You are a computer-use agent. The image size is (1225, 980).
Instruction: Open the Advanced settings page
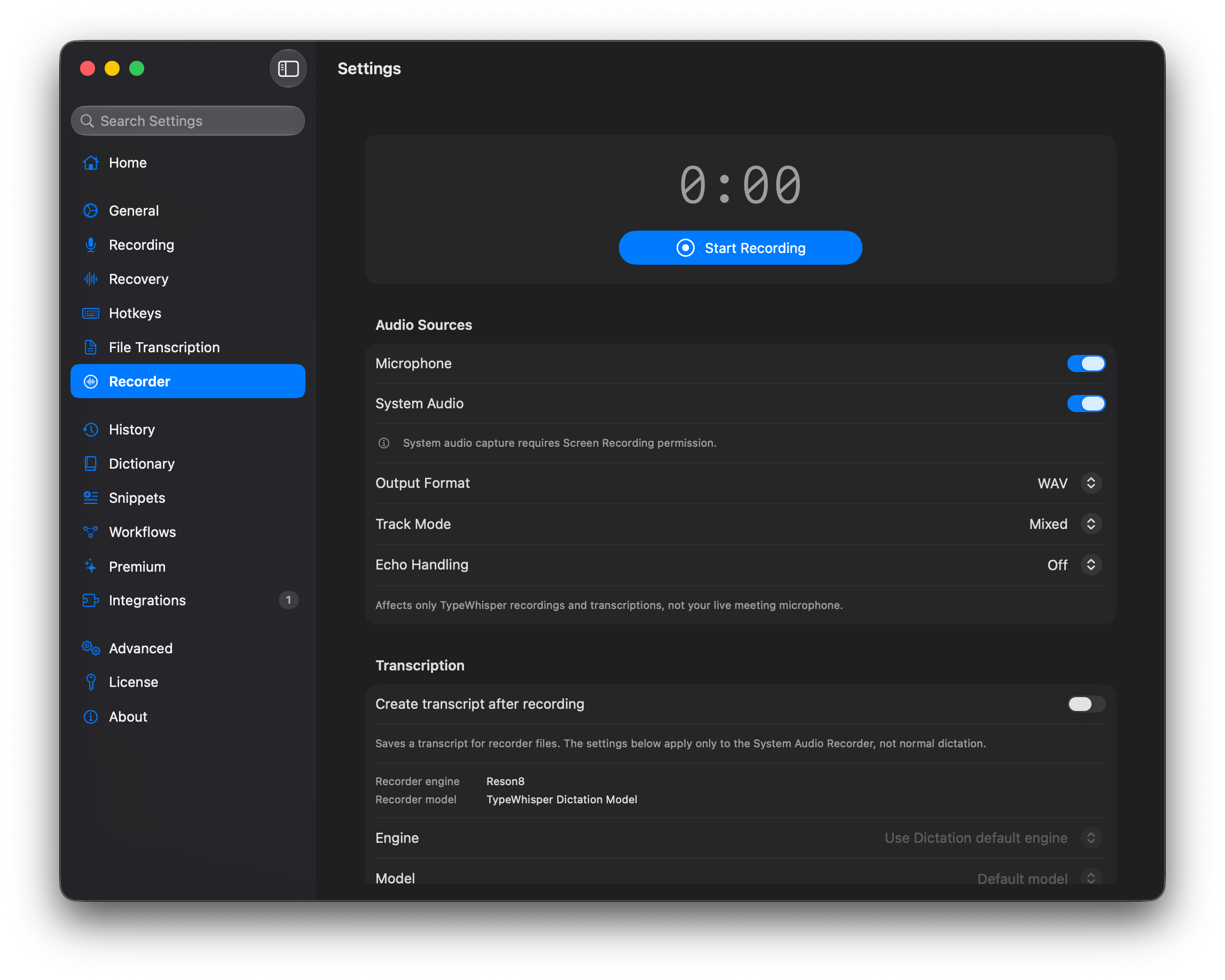[x=187, y=648]
